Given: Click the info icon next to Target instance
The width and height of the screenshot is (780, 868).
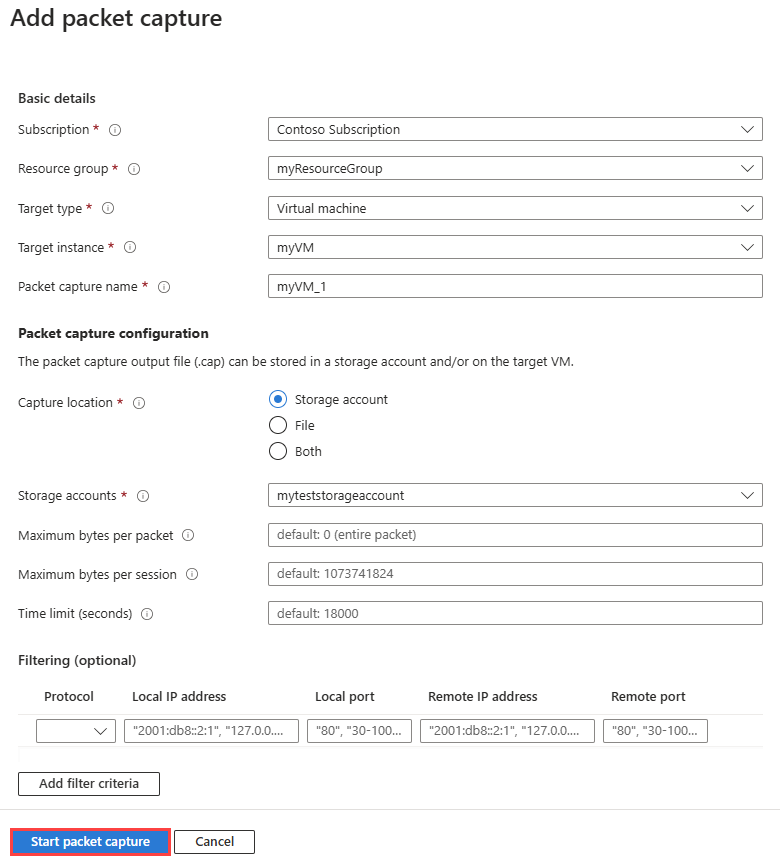Looking at the screenshot, I should (x=130, y=247).
